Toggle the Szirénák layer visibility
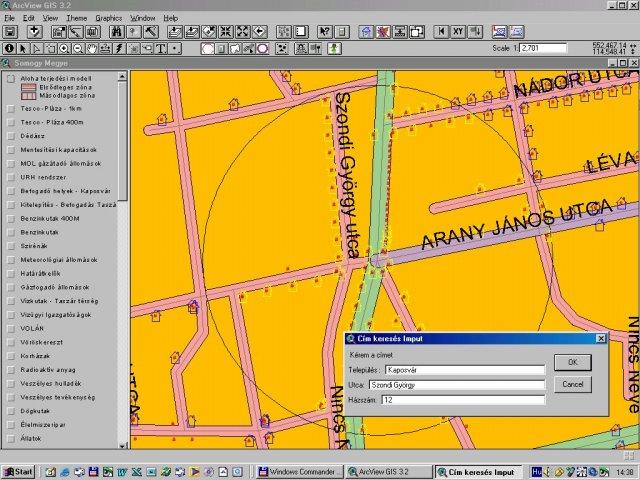Viewport: 640px width, 480px height. click(x=10, y=245)
